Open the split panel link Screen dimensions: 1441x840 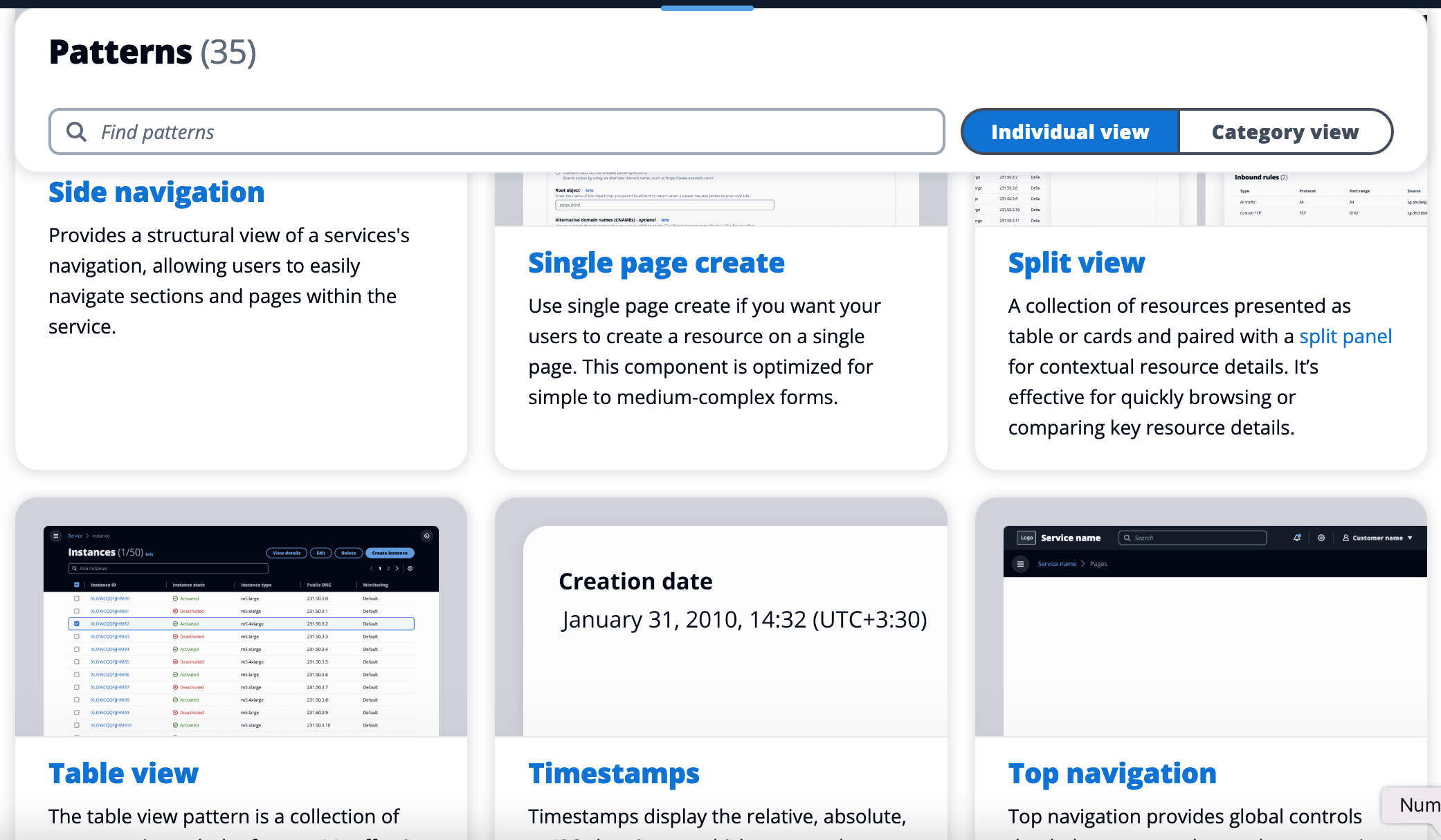click(1345, 336)
